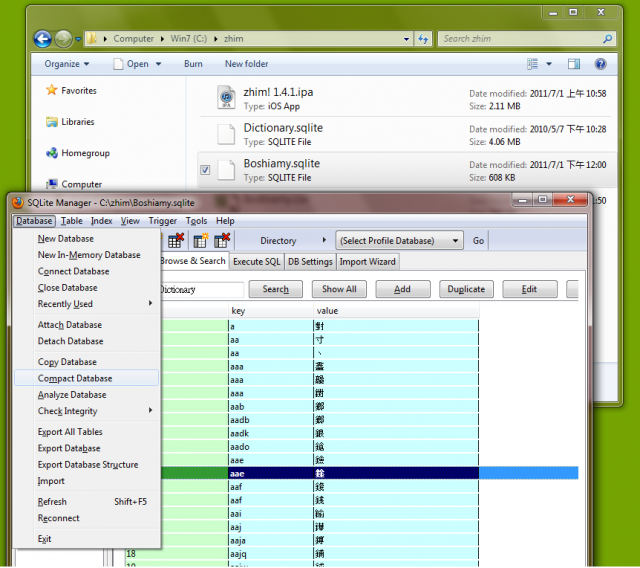Viewport: 640px width, 568px height.
Task: Toggle the preview pane icon
Action: coord(573,64)
